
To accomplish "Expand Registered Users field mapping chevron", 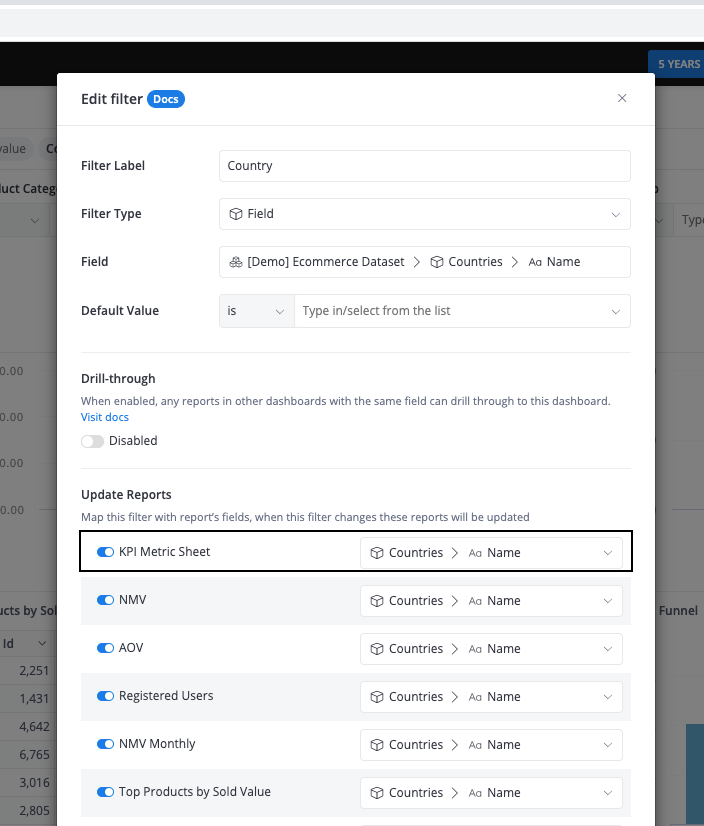I will (607, 697).
